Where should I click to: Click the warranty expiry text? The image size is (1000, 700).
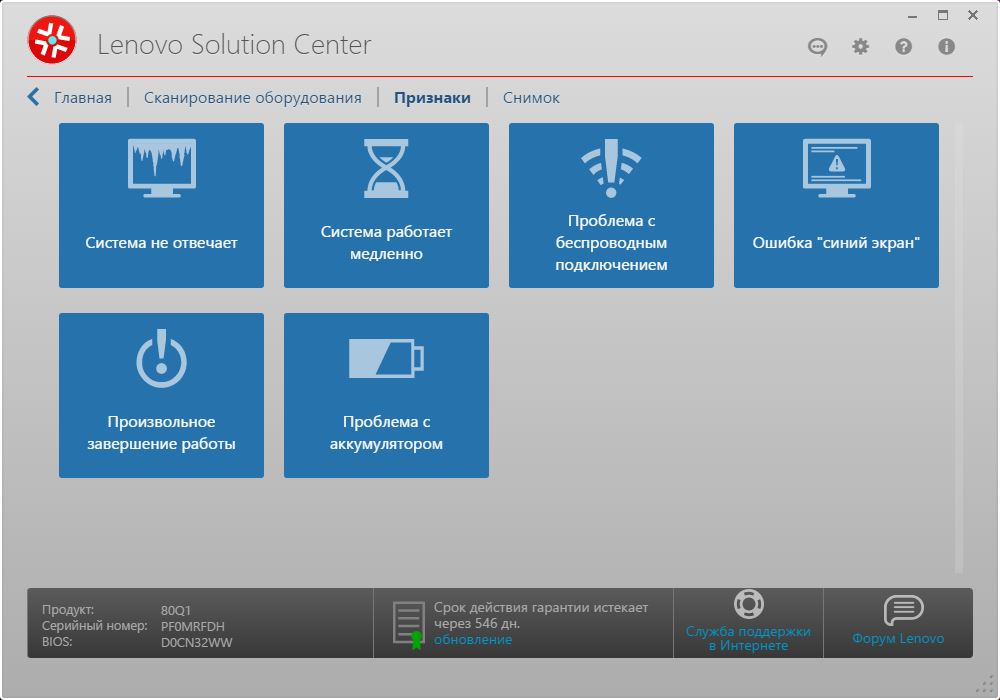click(x=541, y=615)
